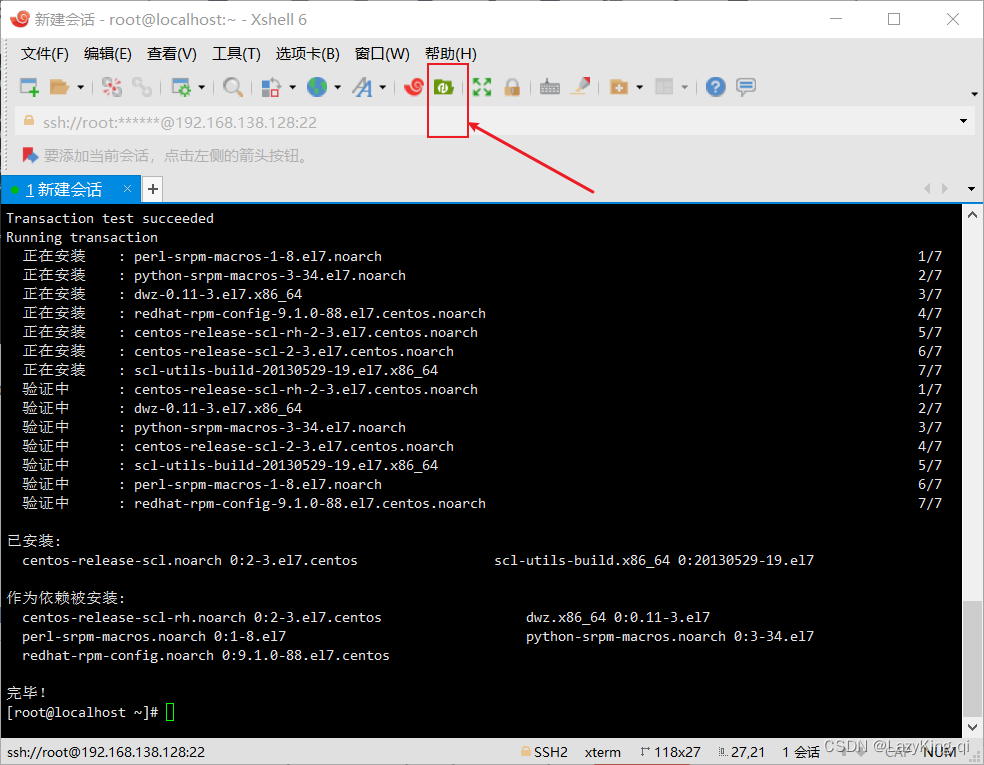
Task: Click the highlighter pen icon
Action: (x=580, y=87)
